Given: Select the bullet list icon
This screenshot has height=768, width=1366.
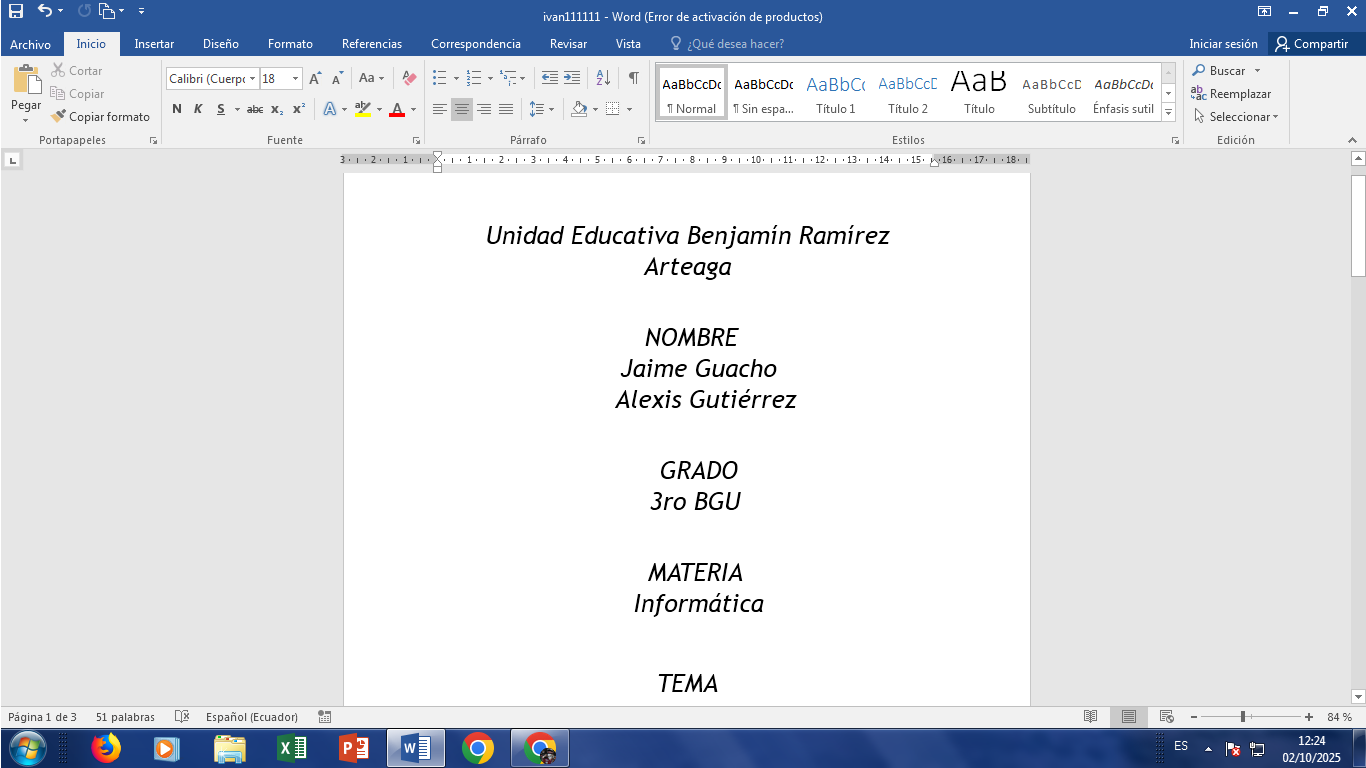Looking at the screenshot, I should click(439, 78).
